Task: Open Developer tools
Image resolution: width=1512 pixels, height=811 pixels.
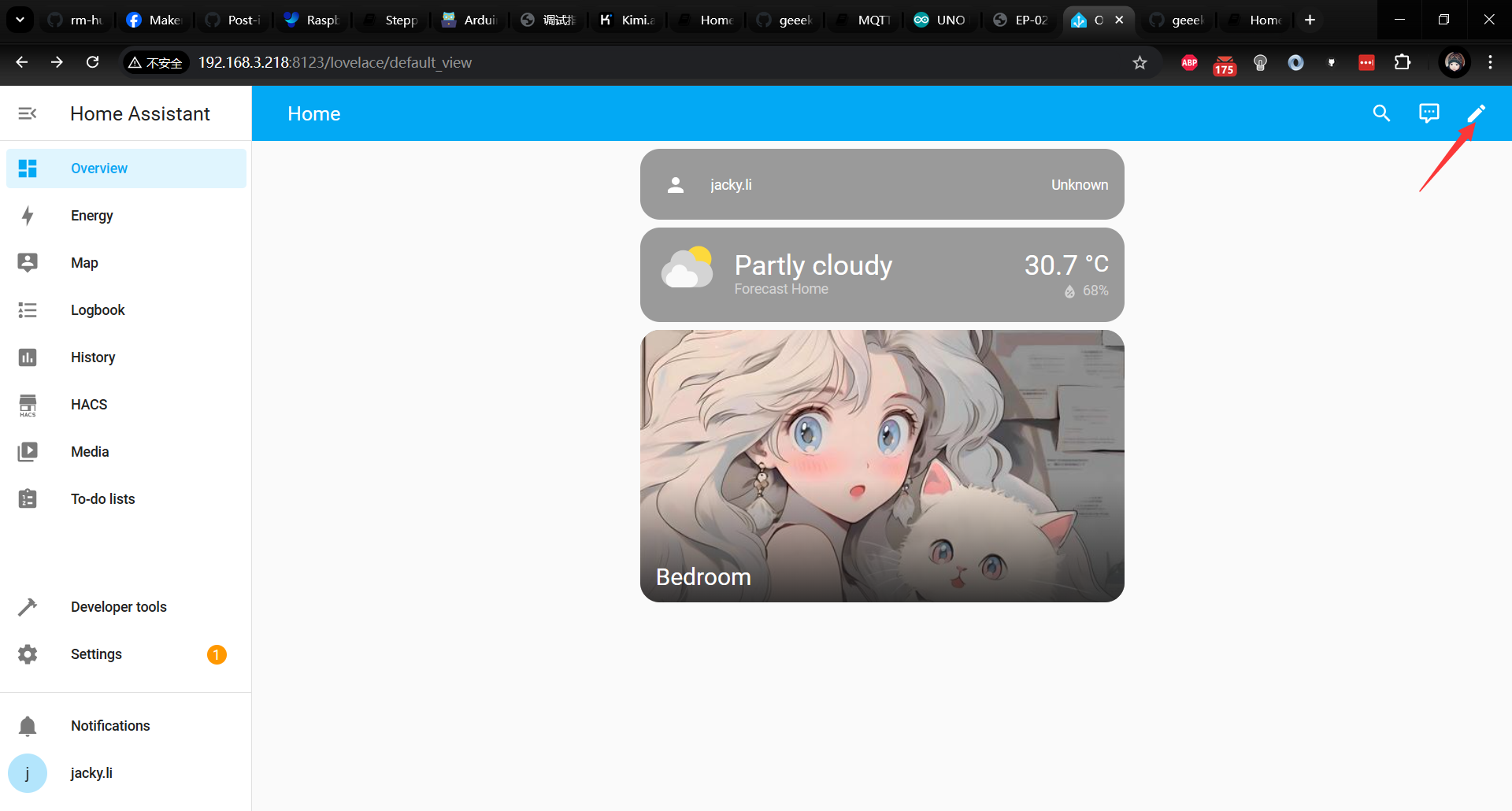Action: point(126,607)
